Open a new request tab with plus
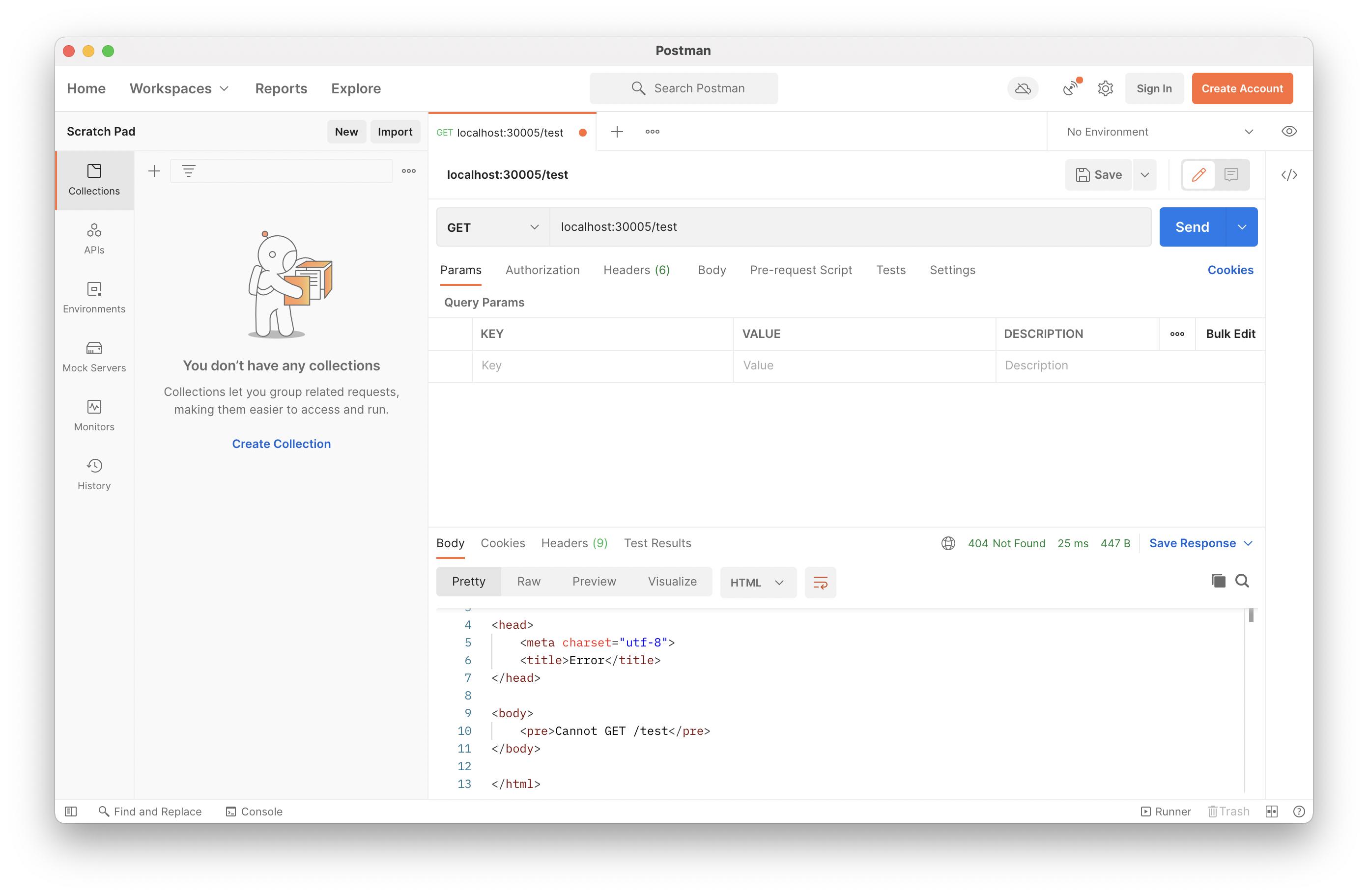Screen dimensions: 1368x896 [617, 132]
